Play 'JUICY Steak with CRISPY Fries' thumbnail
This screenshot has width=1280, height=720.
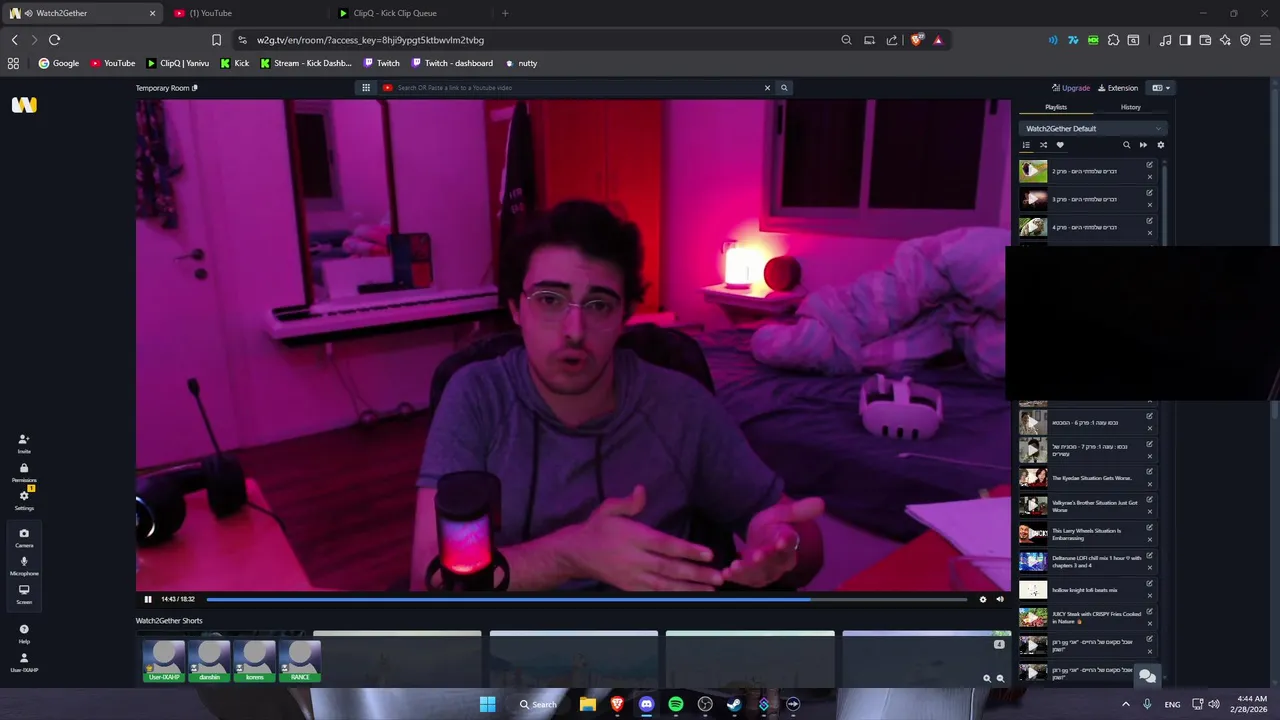click(x=1033, y=618)
